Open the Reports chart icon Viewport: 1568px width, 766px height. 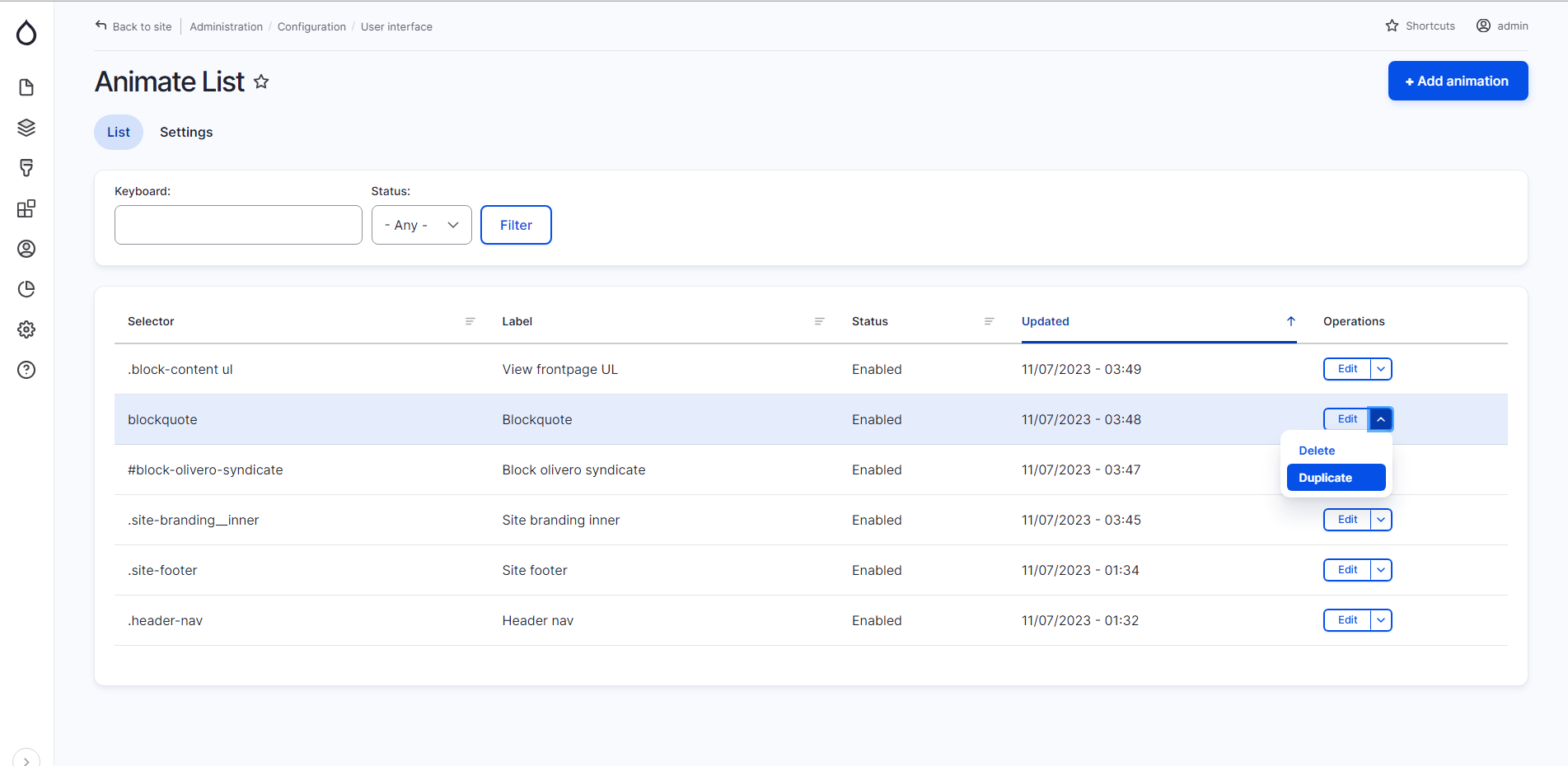[x=26, y=289]
